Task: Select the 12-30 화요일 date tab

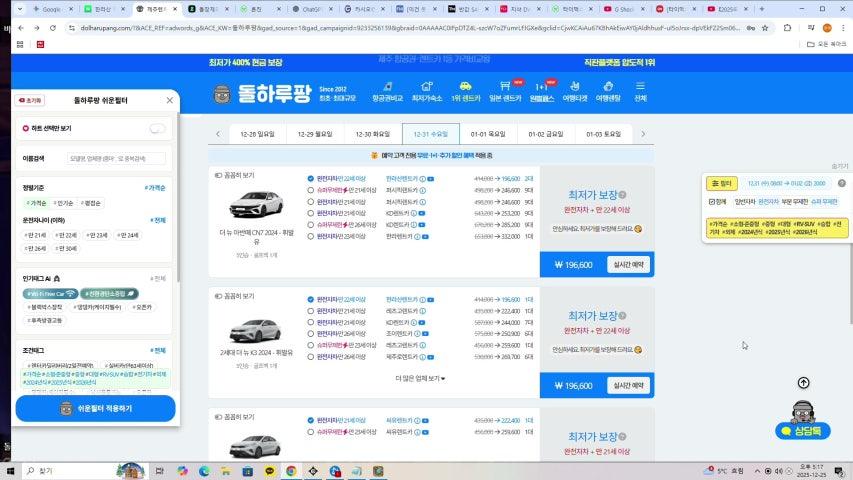Action: pos(373,134)
